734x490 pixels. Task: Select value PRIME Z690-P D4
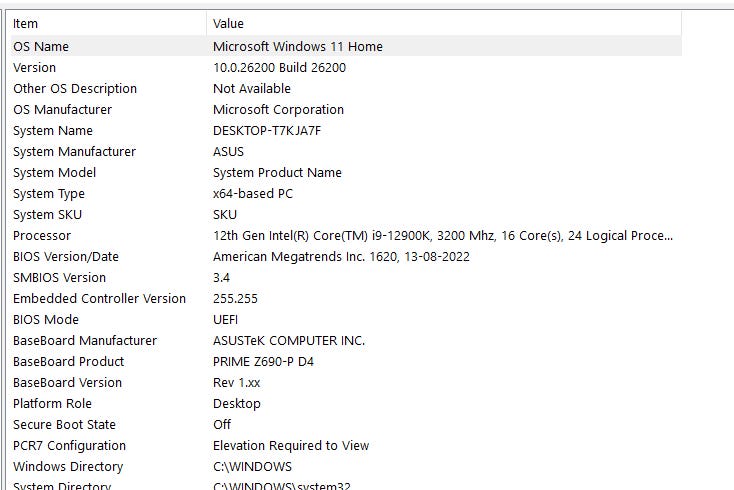click(x=264, y=362)
